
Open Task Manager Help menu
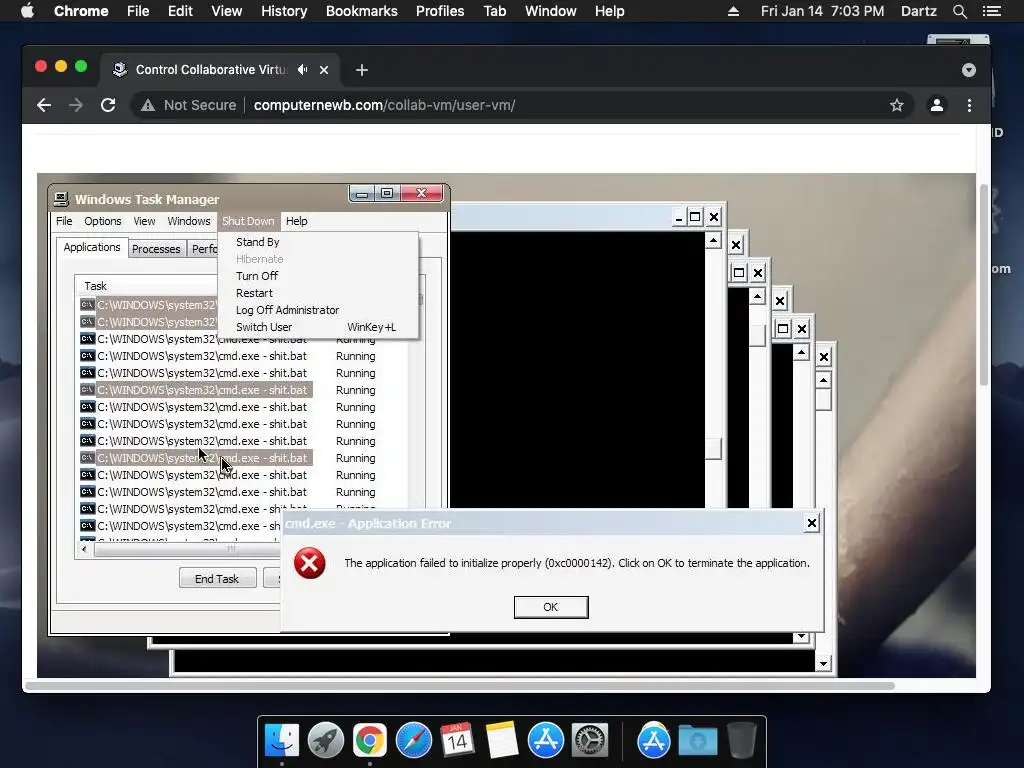(x=296, y=221)
